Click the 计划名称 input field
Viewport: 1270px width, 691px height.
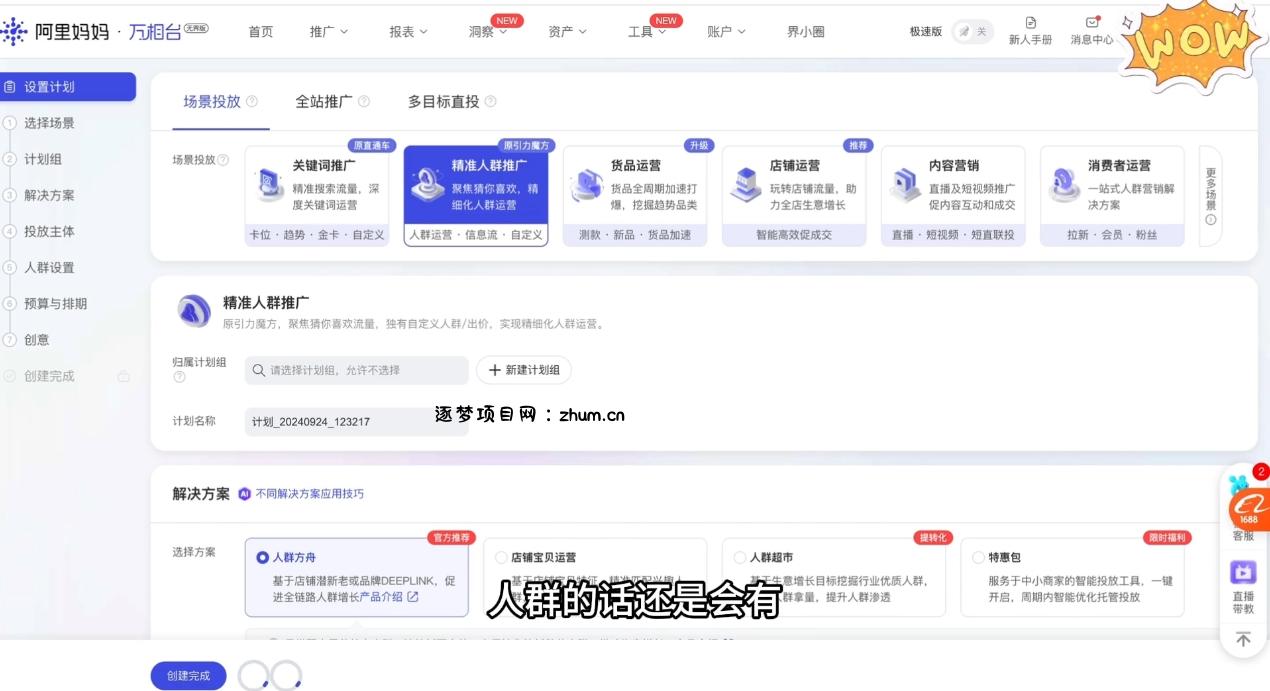tap(355, 422)
